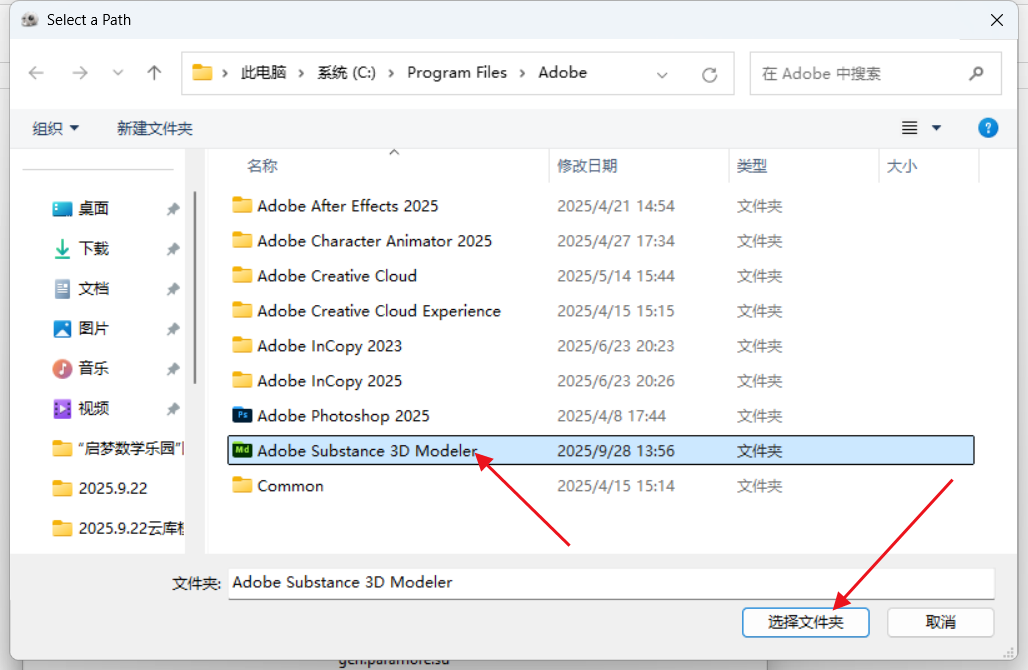Click the Adobe After Effects folder icon
The height and width of the screenshot is (670, 1028).
(x=242, y=205)
